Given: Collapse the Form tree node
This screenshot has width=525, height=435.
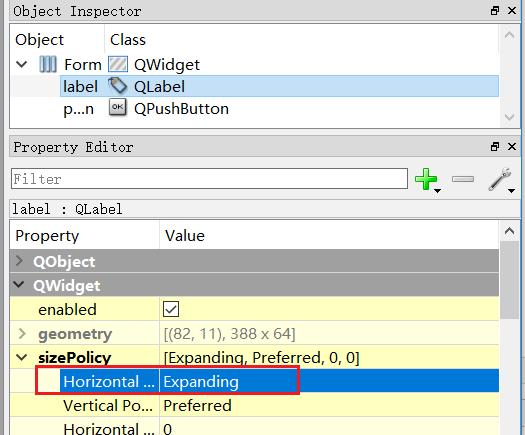Looking at the screenshot, I should click(x=21, y=64).
